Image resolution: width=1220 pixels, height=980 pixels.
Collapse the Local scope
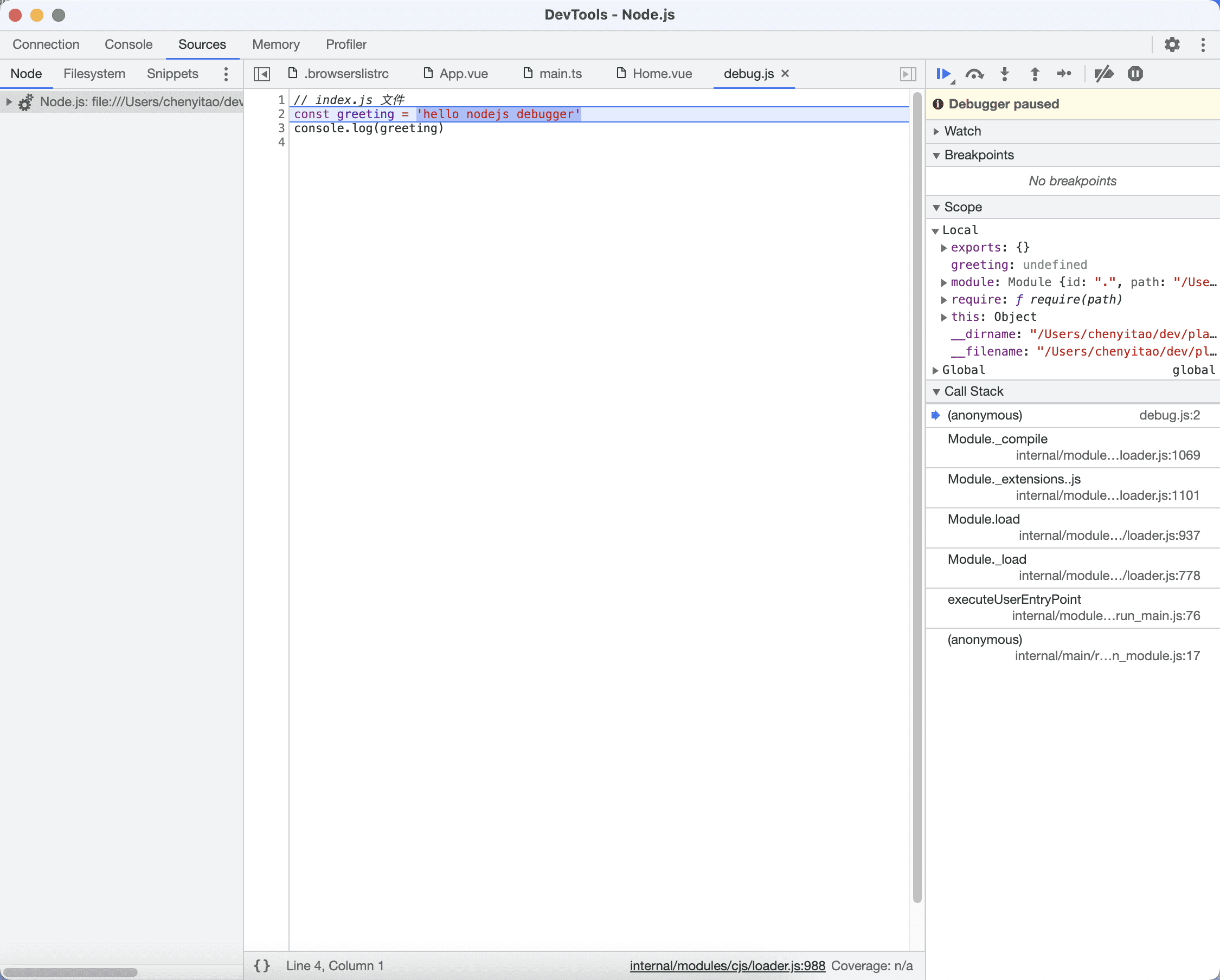935,230
